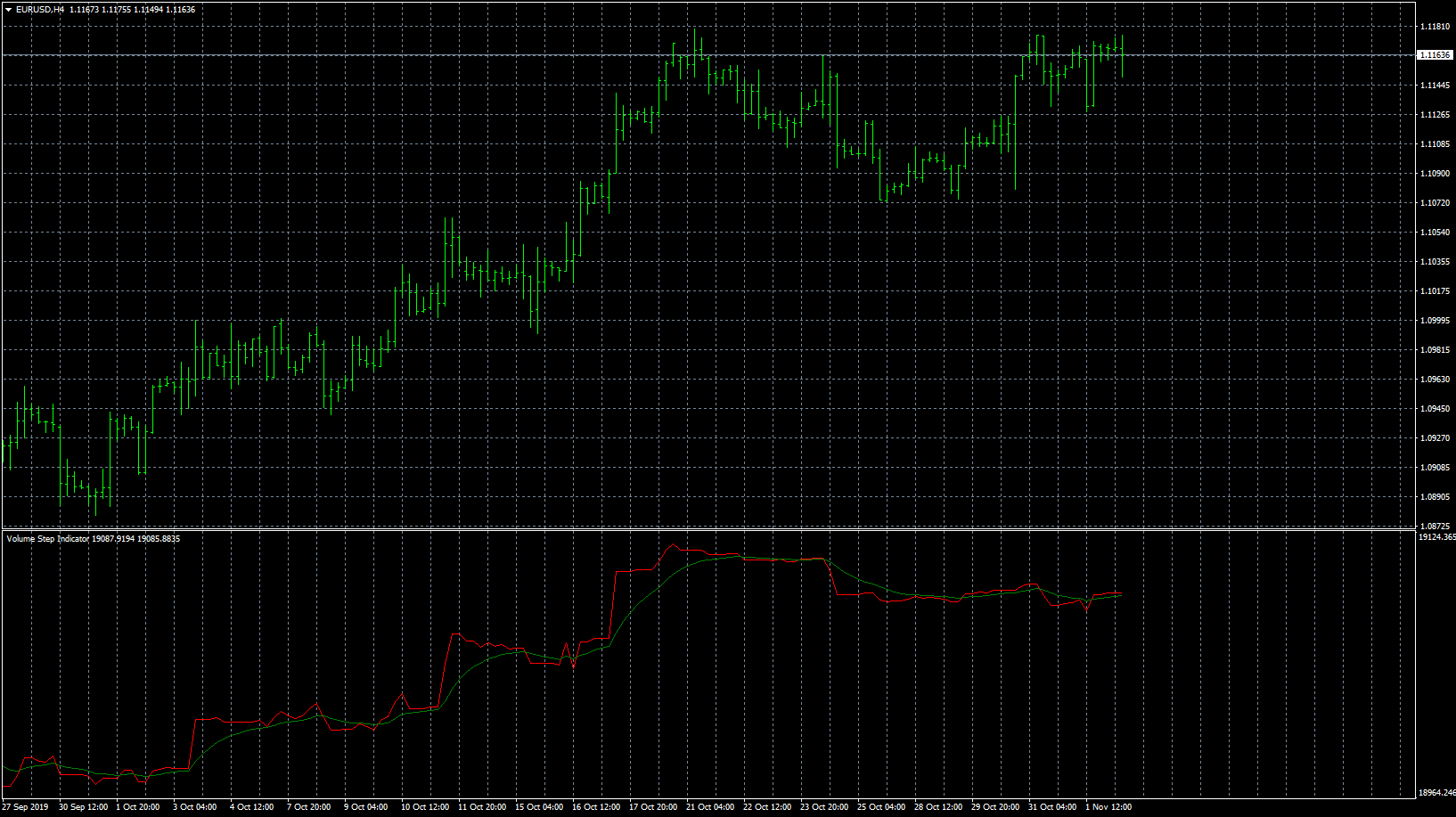Click indicator scale value 18964.246
Screen dimensions: 1456x817
click(1436, 793)
